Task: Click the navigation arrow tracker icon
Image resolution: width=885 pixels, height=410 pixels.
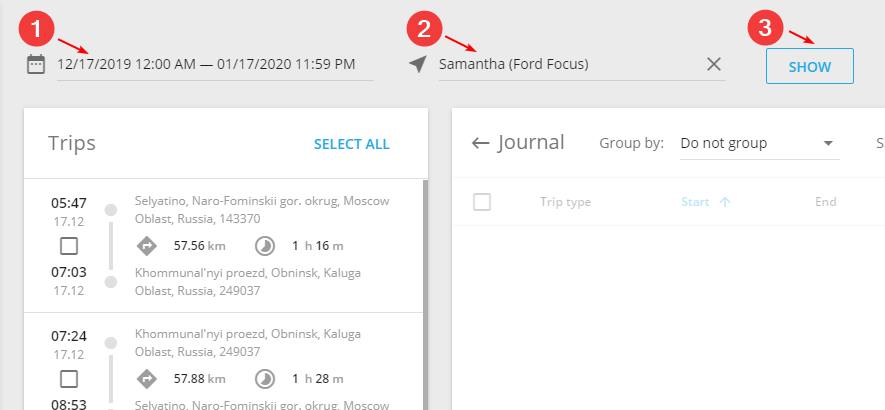Action: click(x=418, y=64)
